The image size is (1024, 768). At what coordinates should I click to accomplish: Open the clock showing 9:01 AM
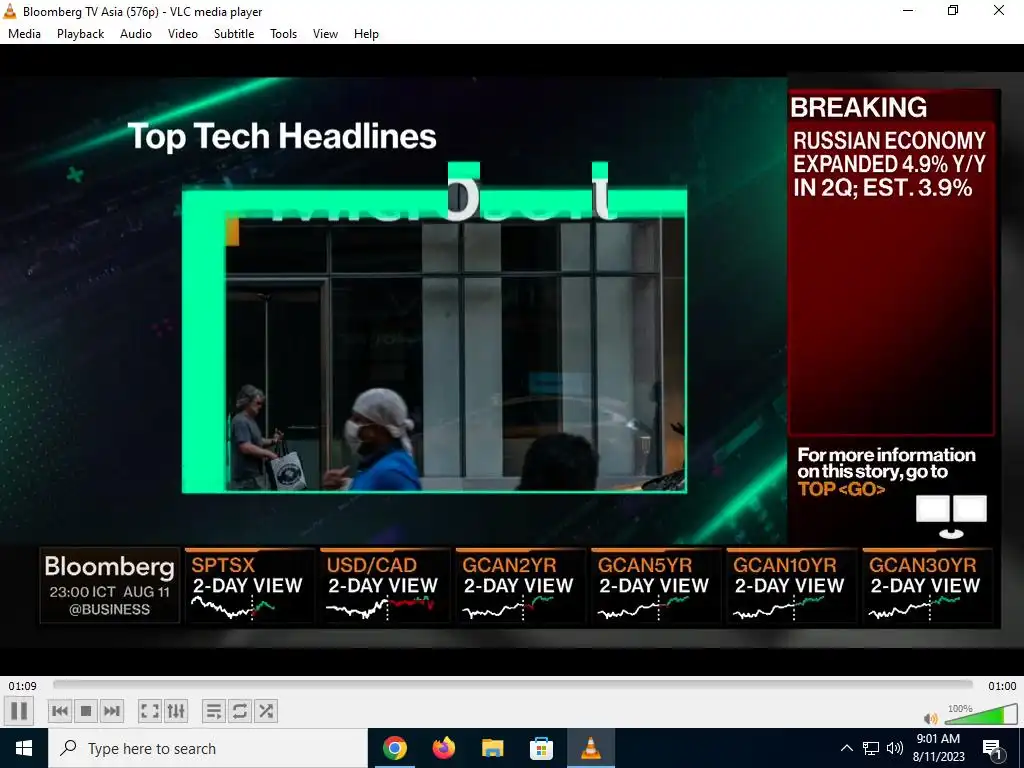938,748
